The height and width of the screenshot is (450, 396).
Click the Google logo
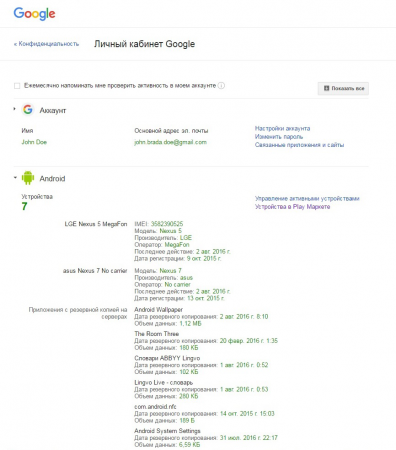[34, 14]
